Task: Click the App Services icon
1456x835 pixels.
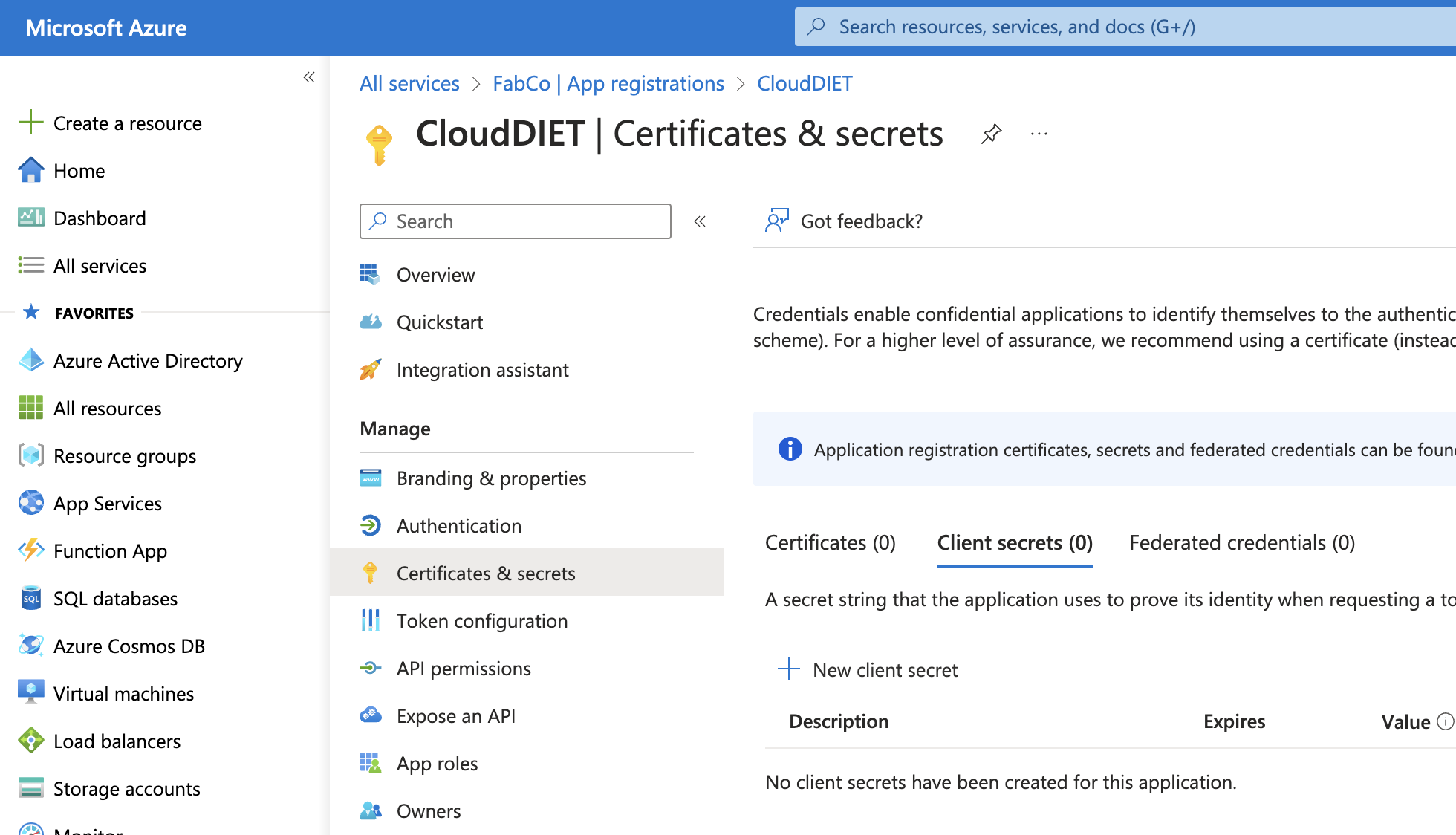Action: [30, 503]
